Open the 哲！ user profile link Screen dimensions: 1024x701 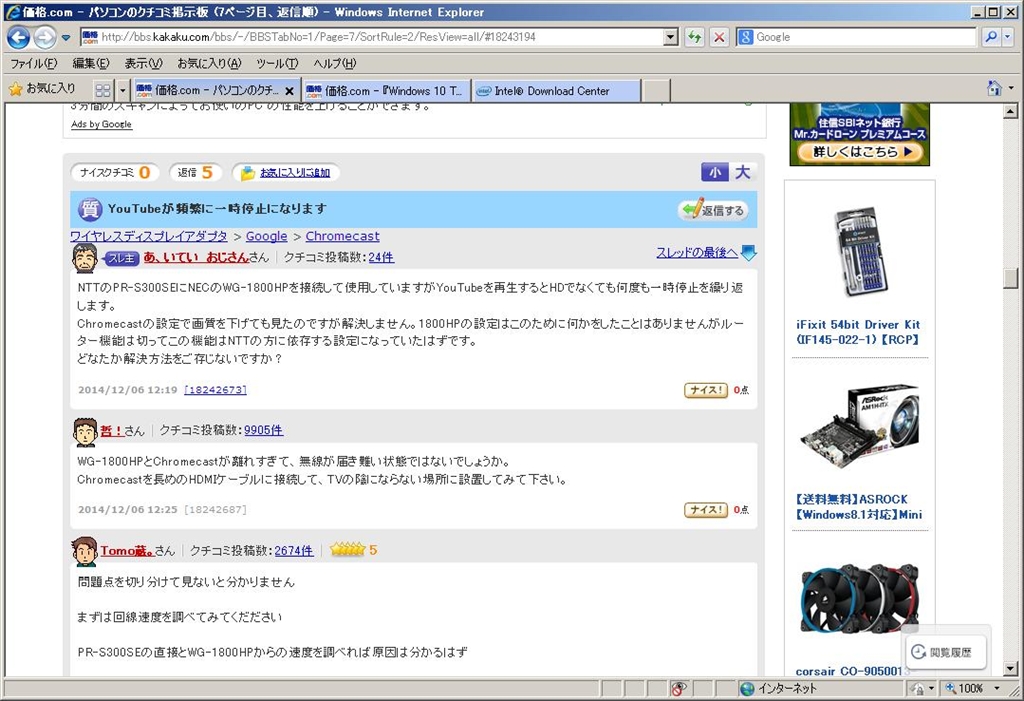112,431
